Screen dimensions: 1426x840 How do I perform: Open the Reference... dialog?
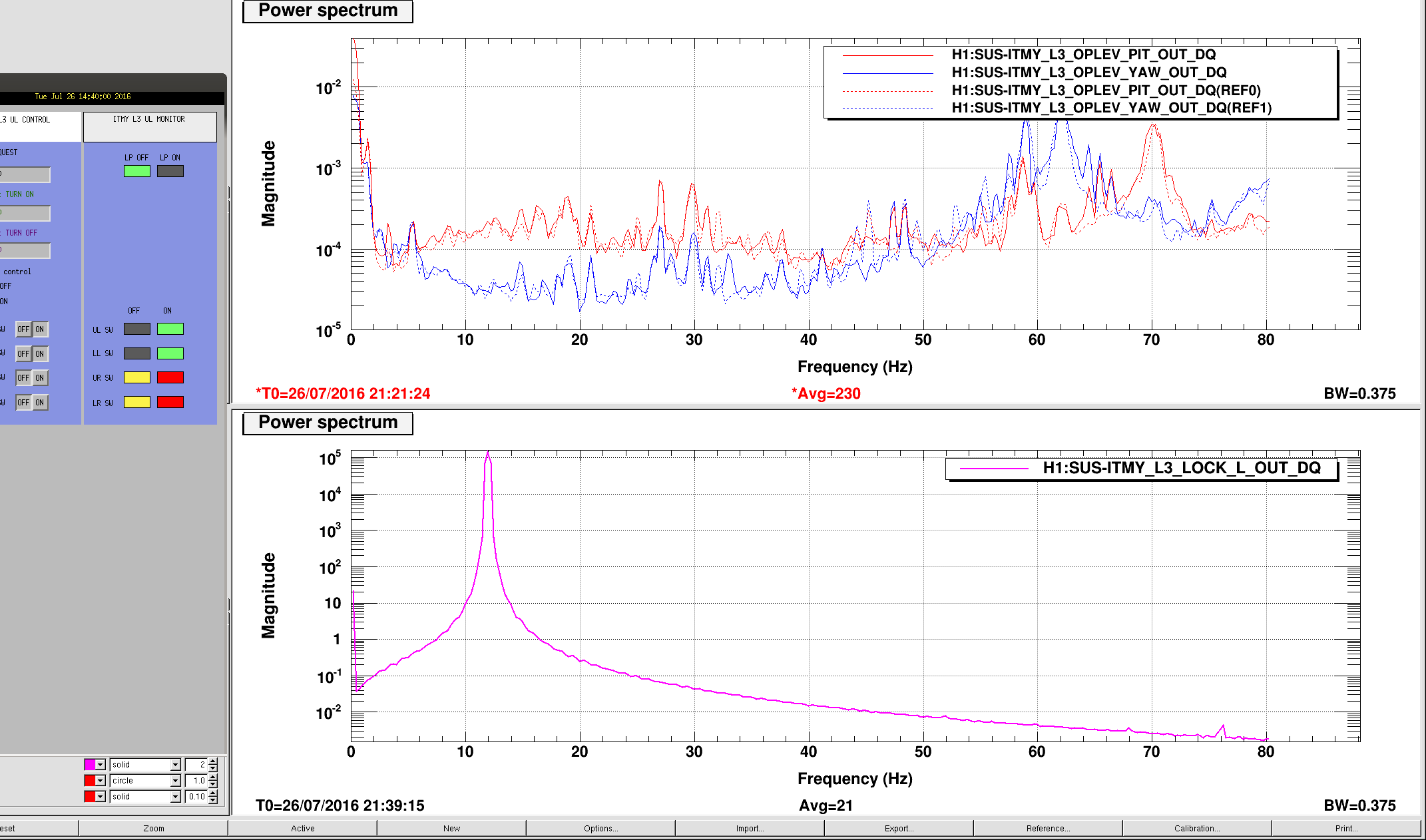tap(1049, 829)
